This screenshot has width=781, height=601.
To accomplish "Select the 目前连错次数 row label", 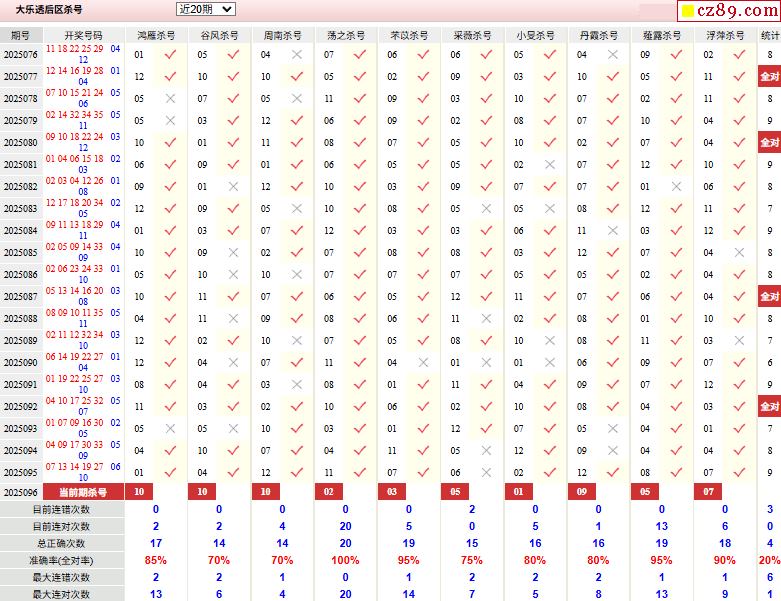I will [x=62, y=509].
